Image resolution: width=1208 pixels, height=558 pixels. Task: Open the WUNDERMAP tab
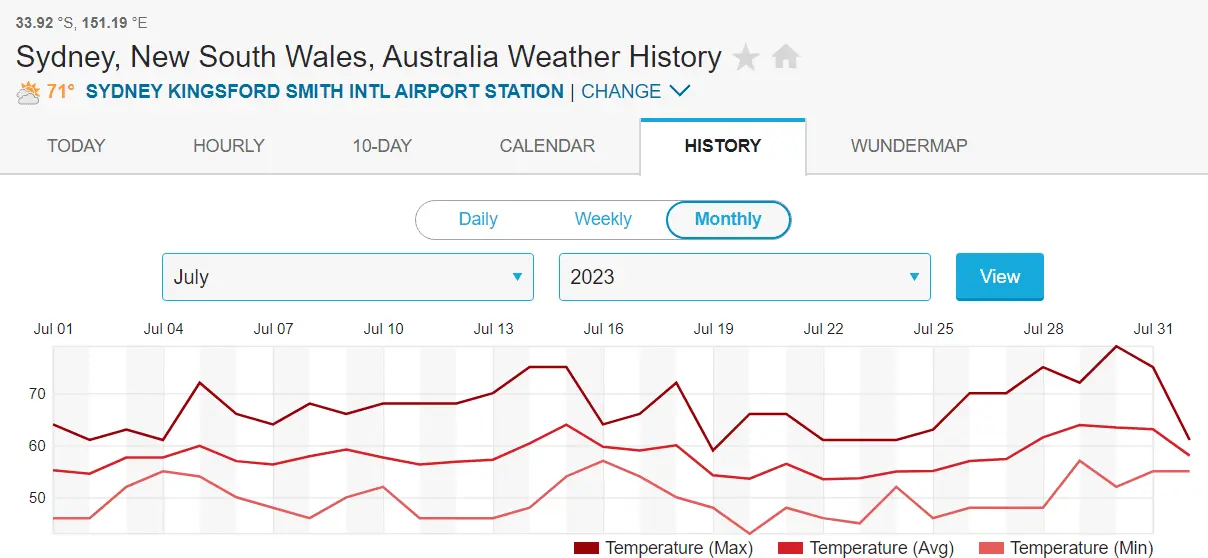click(x=909, y=146)
